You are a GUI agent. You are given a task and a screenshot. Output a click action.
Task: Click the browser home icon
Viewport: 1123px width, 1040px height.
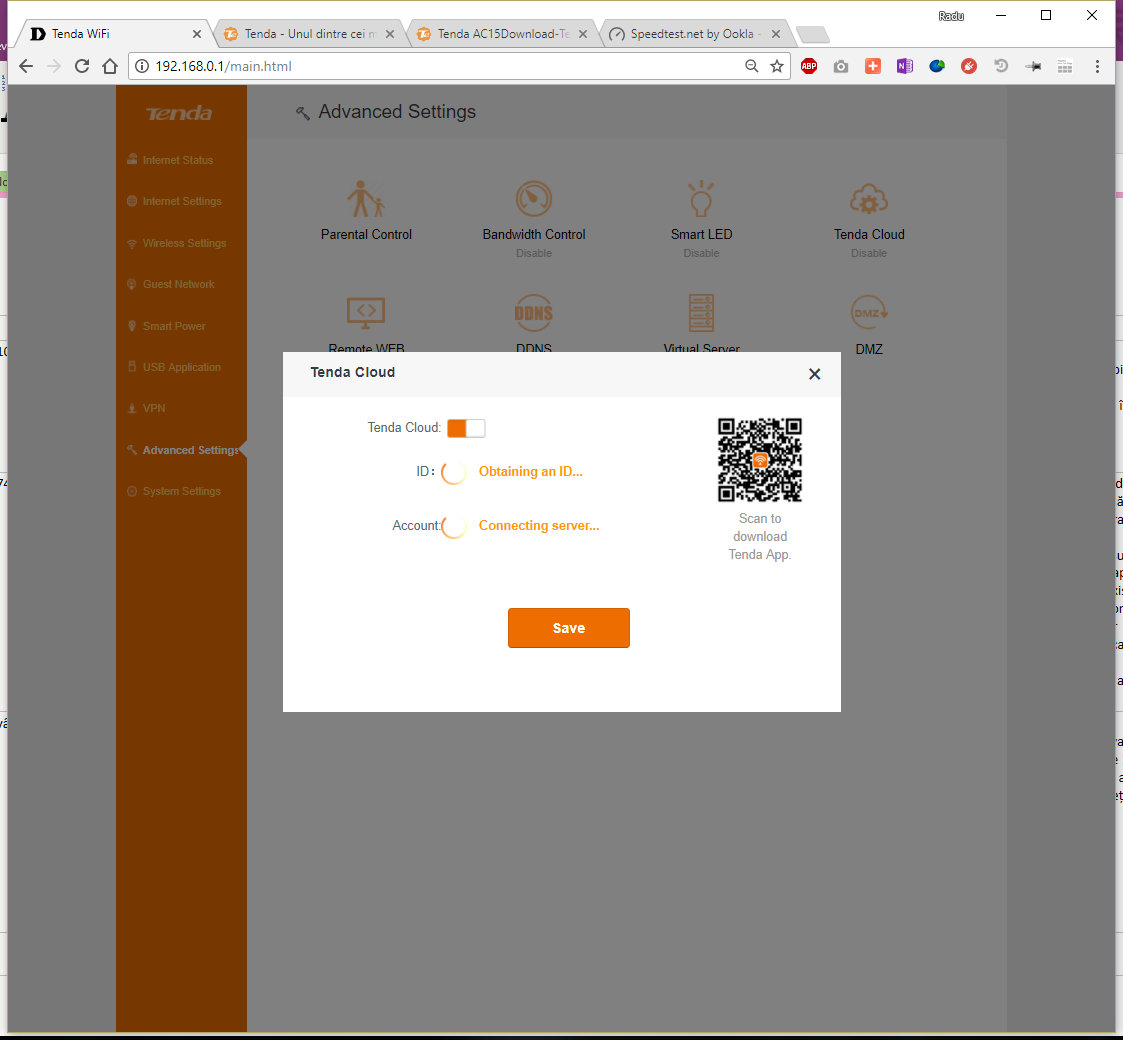click(x=110, y=67)
